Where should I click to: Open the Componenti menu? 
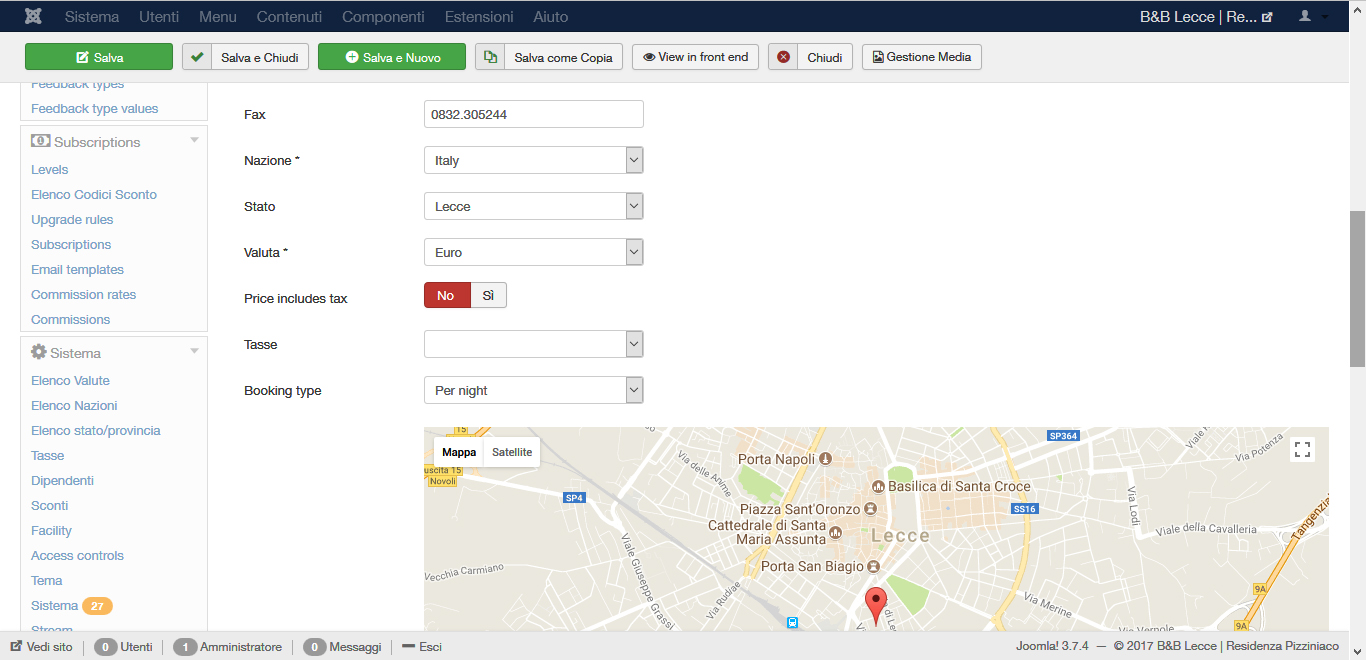pos(383,17)
